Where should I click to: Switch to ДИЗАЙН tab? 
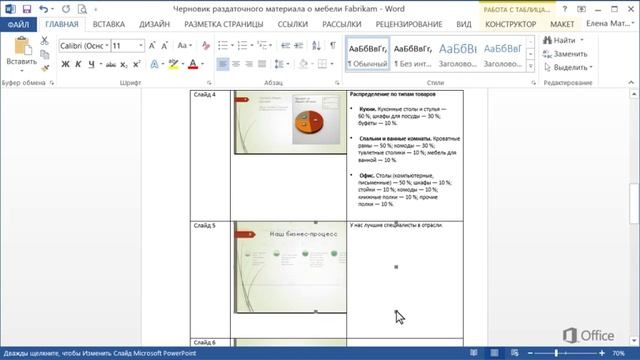pos(154,24)
